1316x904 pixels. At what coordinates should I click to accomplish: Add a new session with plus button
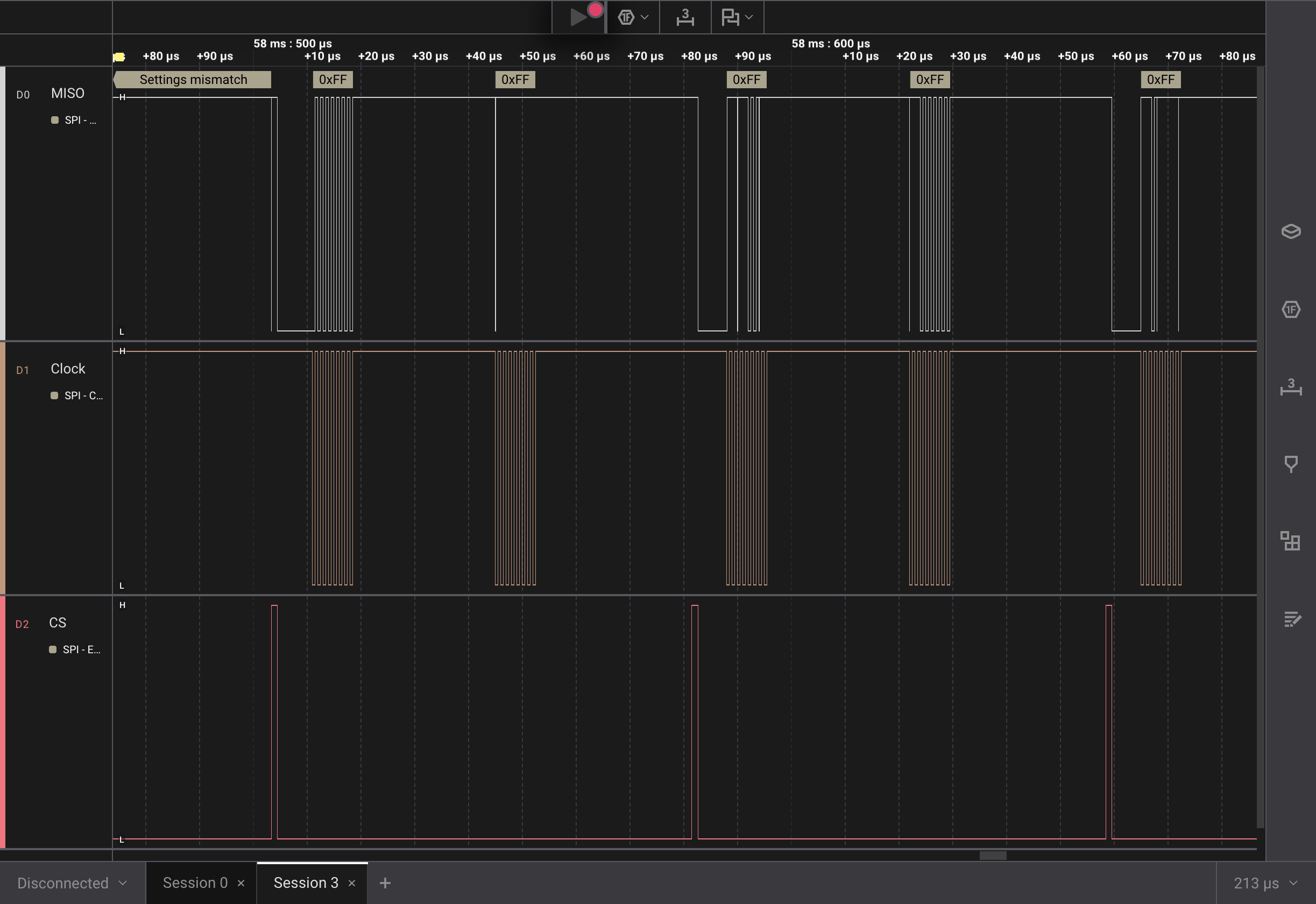click(385, 883)
